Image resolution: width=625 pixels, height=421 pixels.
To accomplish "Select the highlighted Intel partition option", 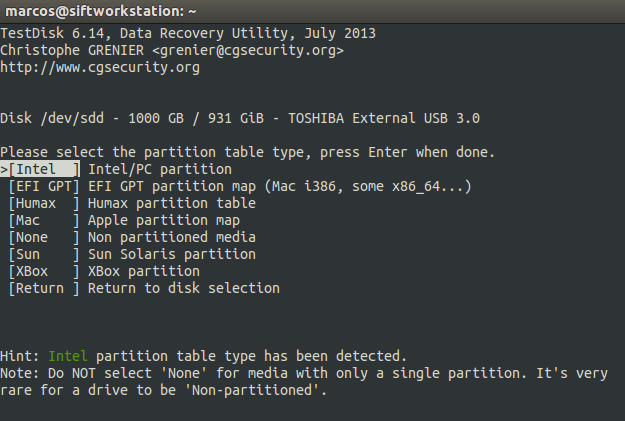I will point(44,169).
